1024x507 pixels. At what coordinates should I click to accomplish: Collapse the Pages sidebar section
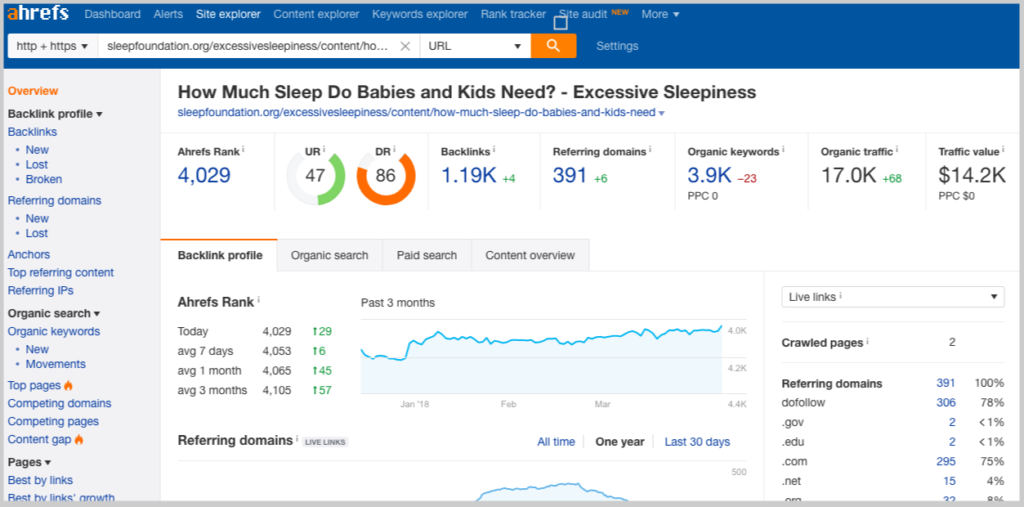click(29, 462)
